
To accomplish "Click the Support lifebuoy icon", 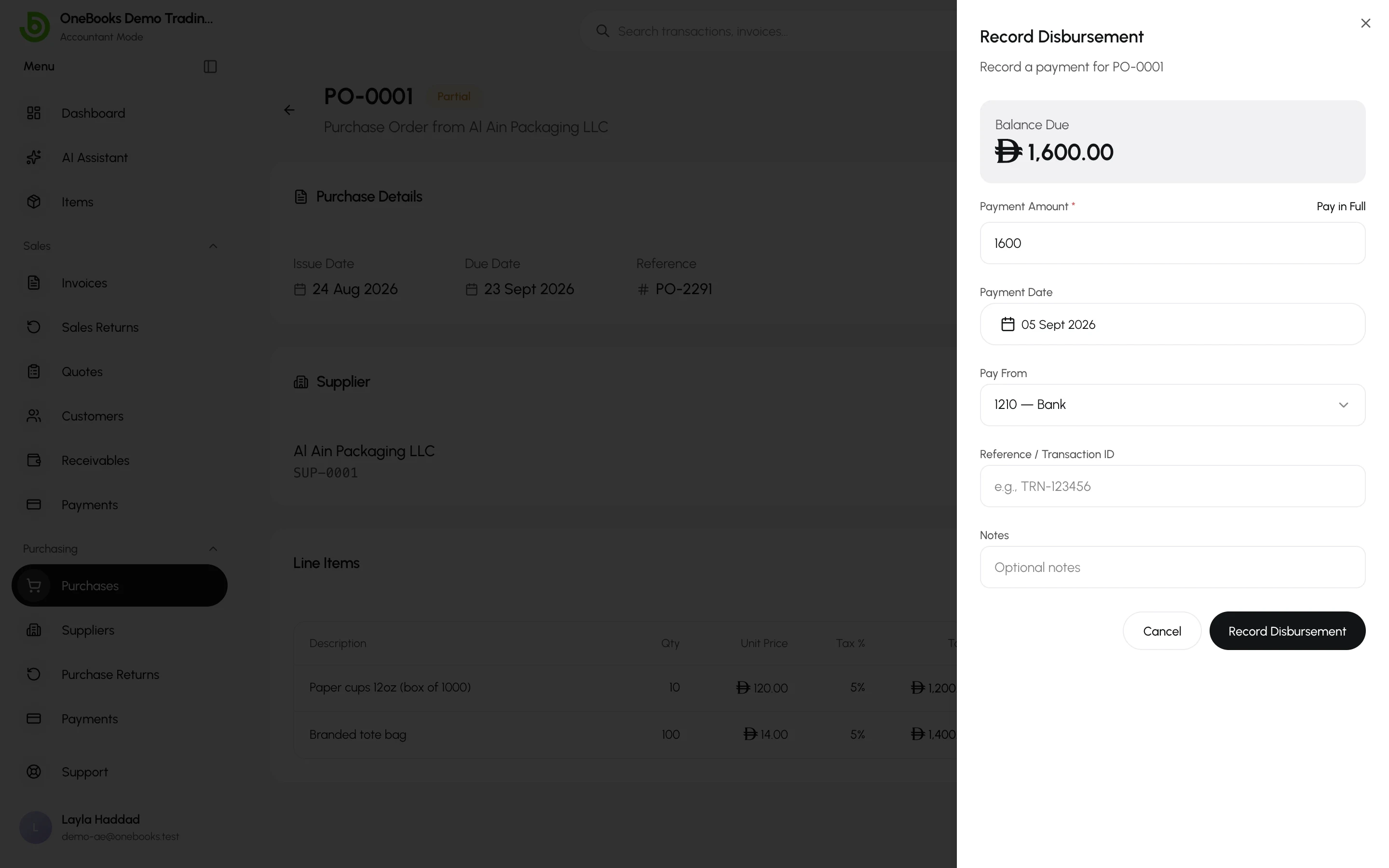I will pyautogui.click(x=34, y=772).
